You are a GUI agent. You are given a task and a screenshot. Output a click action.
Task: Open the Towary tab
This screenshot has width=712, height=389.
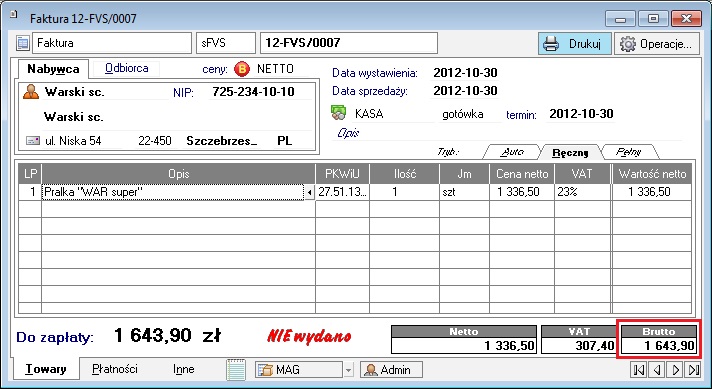point(45,369)
